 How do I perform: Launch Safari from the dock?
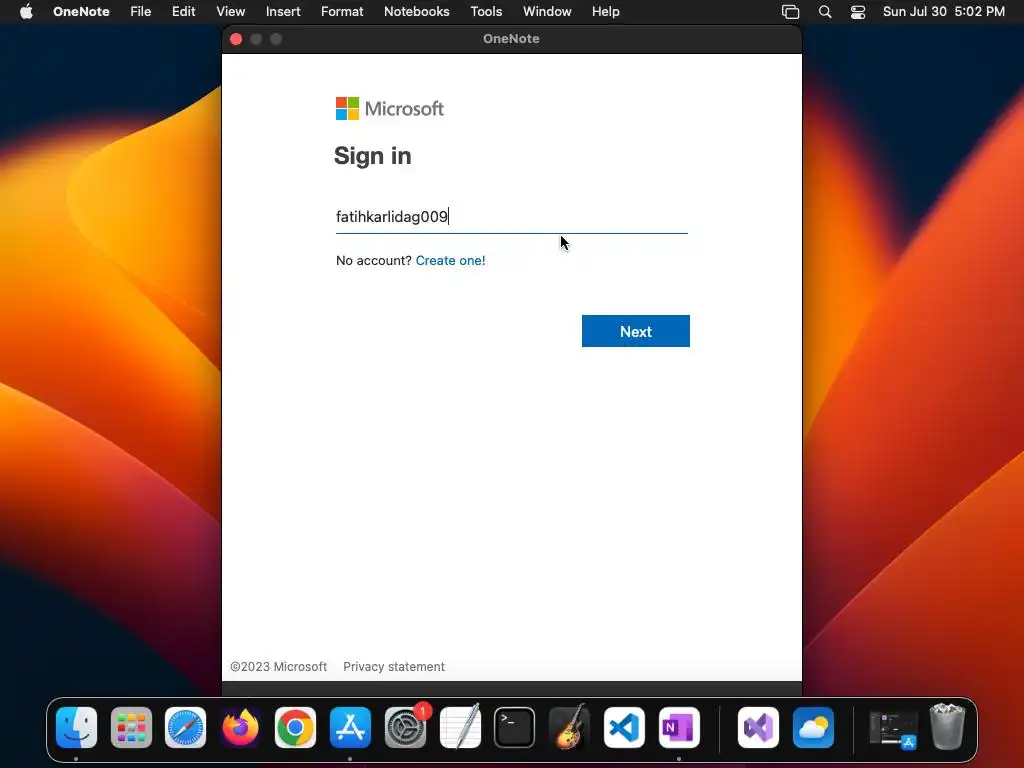pyautogui.click(x=185, y=728)
